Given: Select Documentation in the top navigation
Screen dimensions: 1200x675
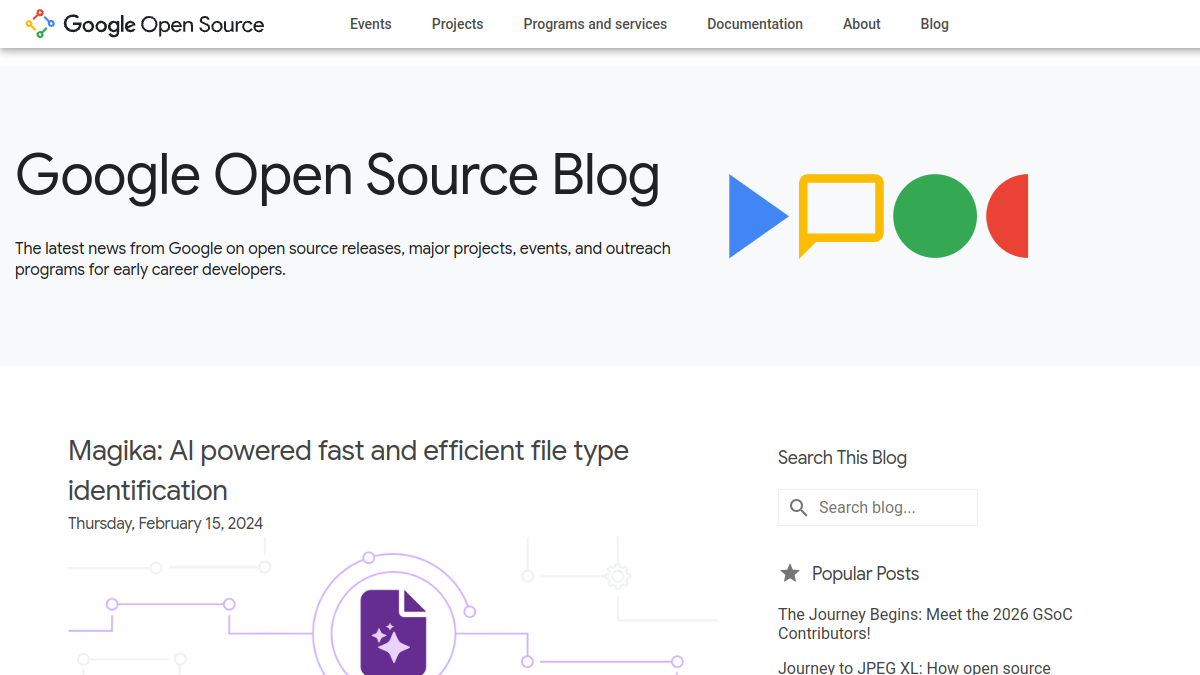Looking at the screenshot, I should [755, 24].
